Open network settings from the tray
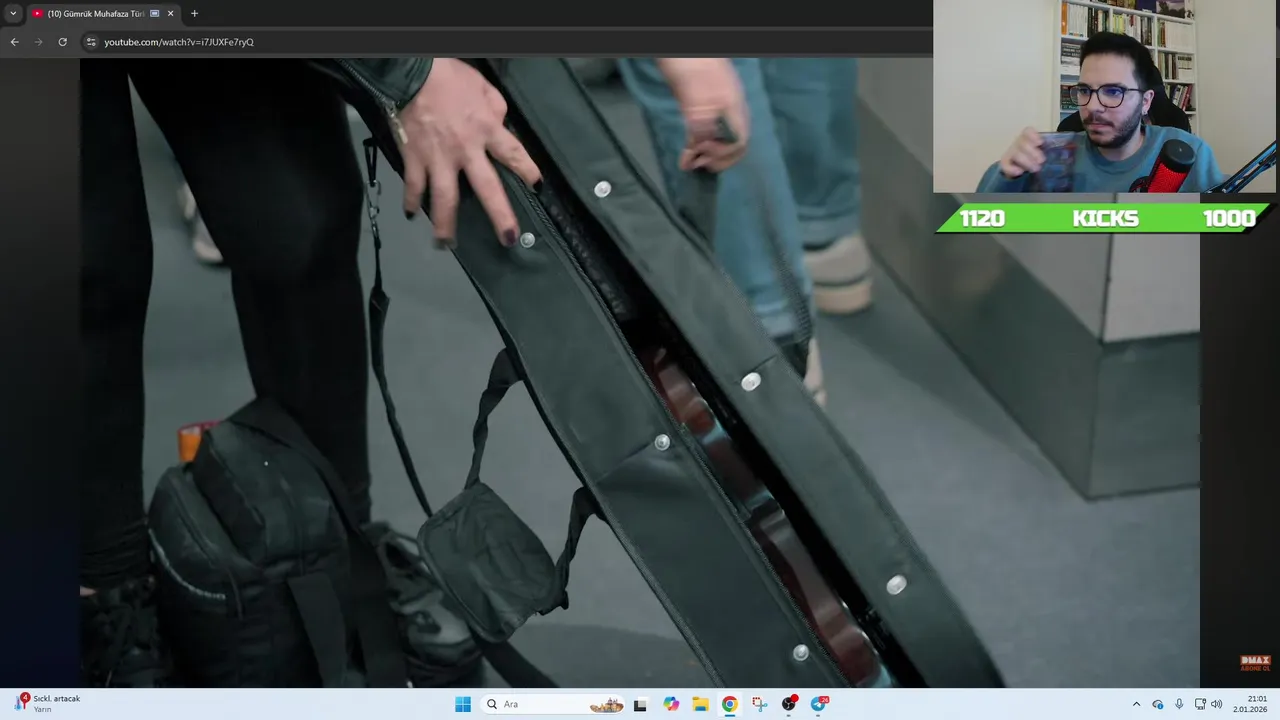The height and width of the screenshot is (720, 1280). click(x=1200, y=704)
